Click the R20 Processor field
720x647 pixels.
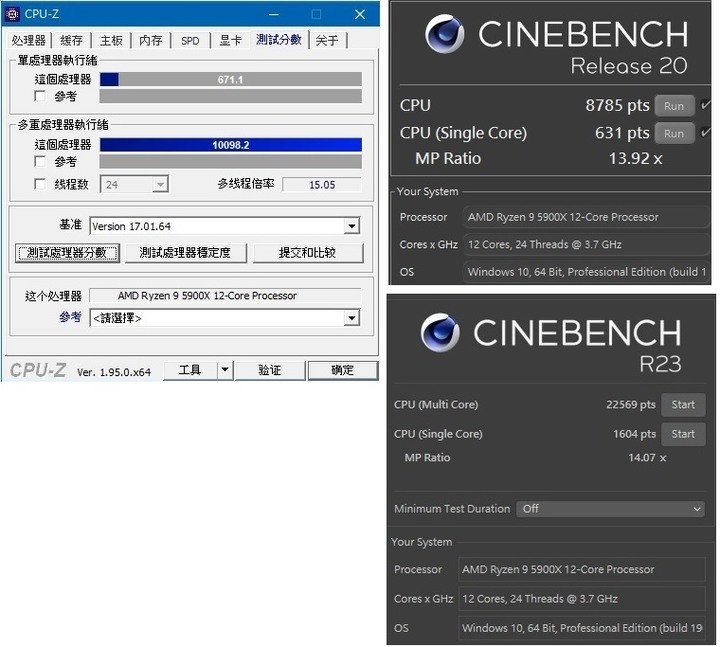pyautogui.click(x=586, y=217)
